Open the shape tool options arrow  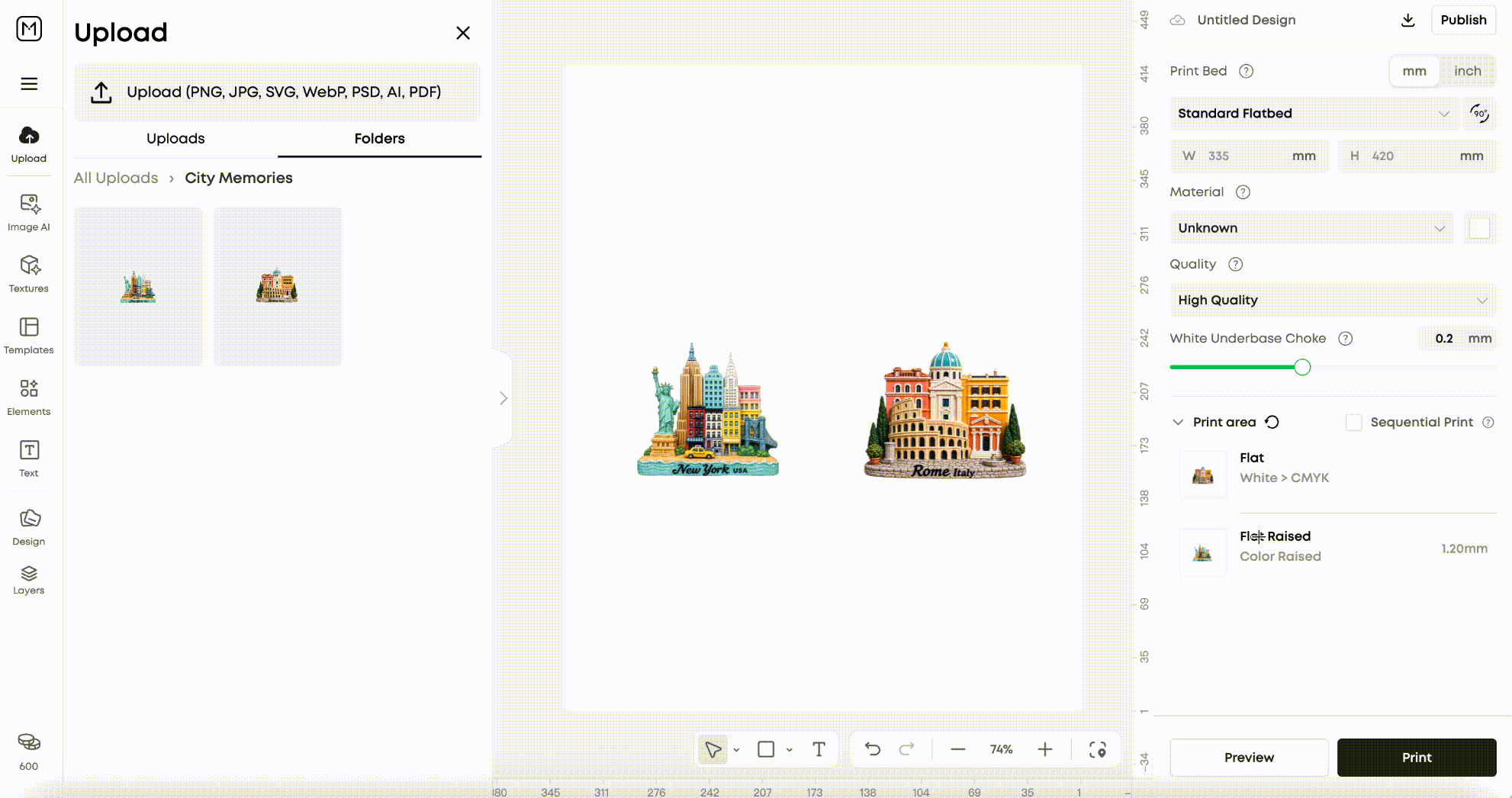790,750
